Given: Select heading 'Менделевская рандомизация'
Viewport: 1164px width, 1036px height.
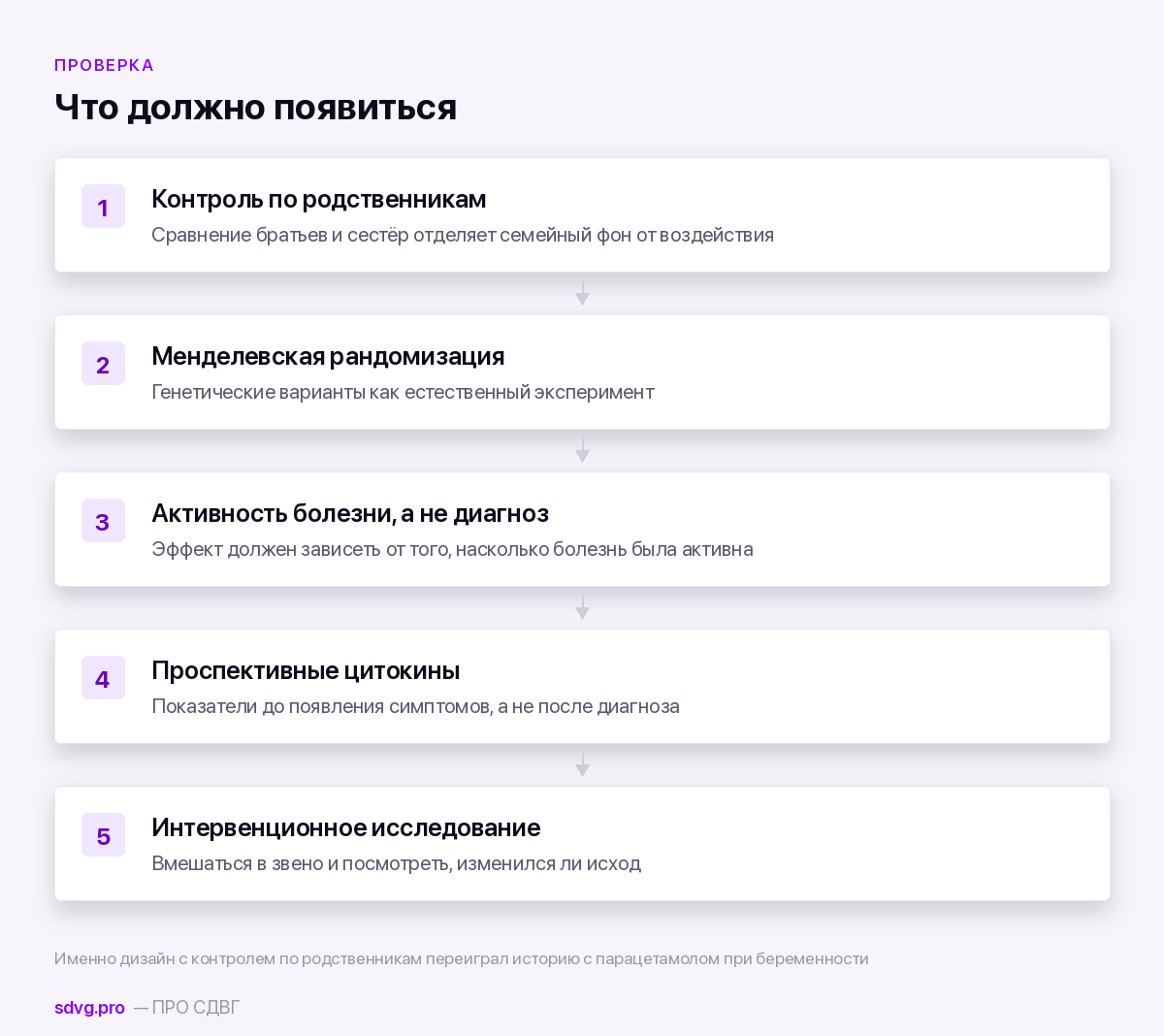Looking at the screenshot, I should click(x=328, y=356).
